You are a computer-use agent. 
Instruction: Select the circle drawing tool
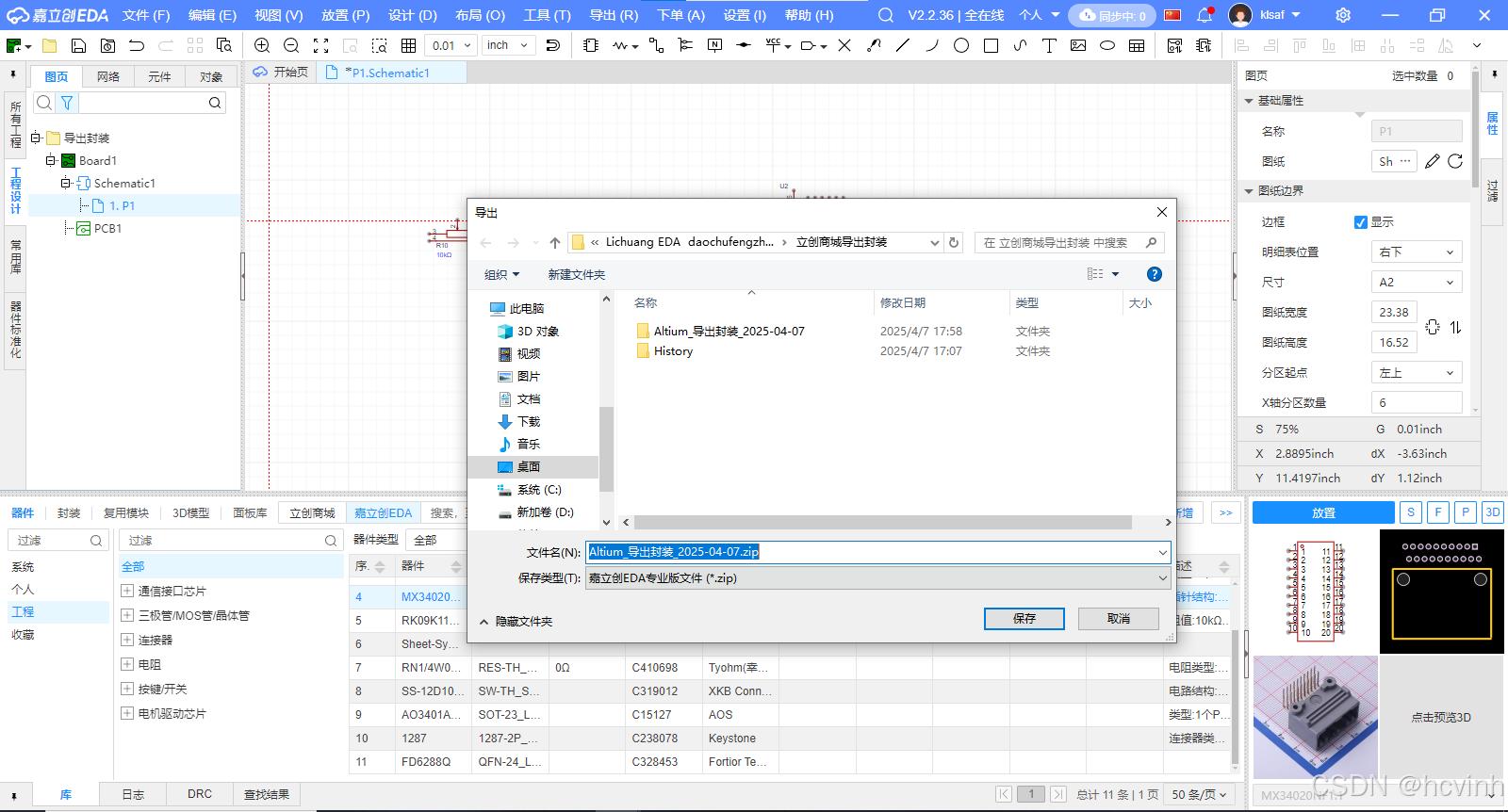[x=960, y=45]
